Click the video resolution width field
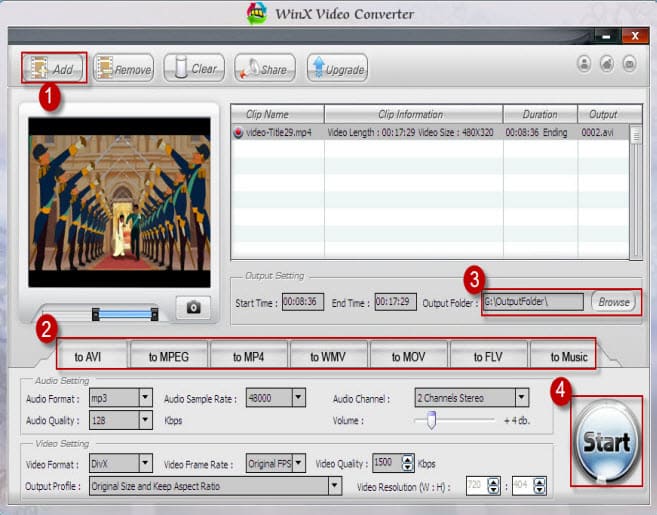Image resolution: width=657 pixels, height=515 pixels. pos(477,486)
